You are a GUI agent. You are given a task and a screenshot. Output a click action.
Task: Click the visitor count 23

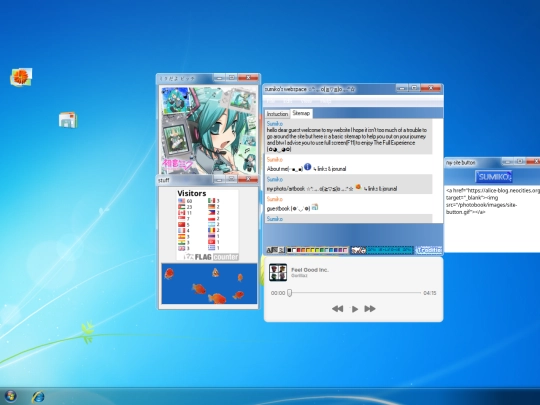(189, 207)
